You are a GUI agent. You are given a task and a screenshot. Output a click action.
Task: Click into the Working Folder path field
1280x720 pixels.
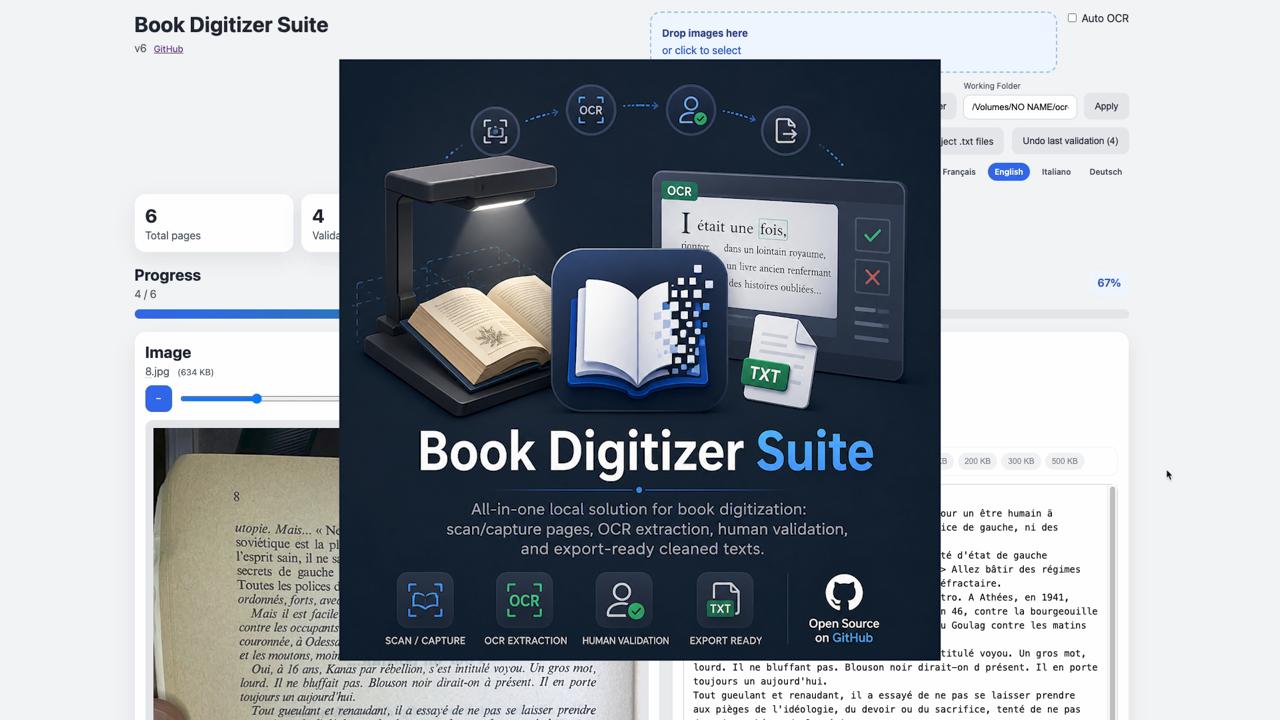click(x=1020, y=107)
